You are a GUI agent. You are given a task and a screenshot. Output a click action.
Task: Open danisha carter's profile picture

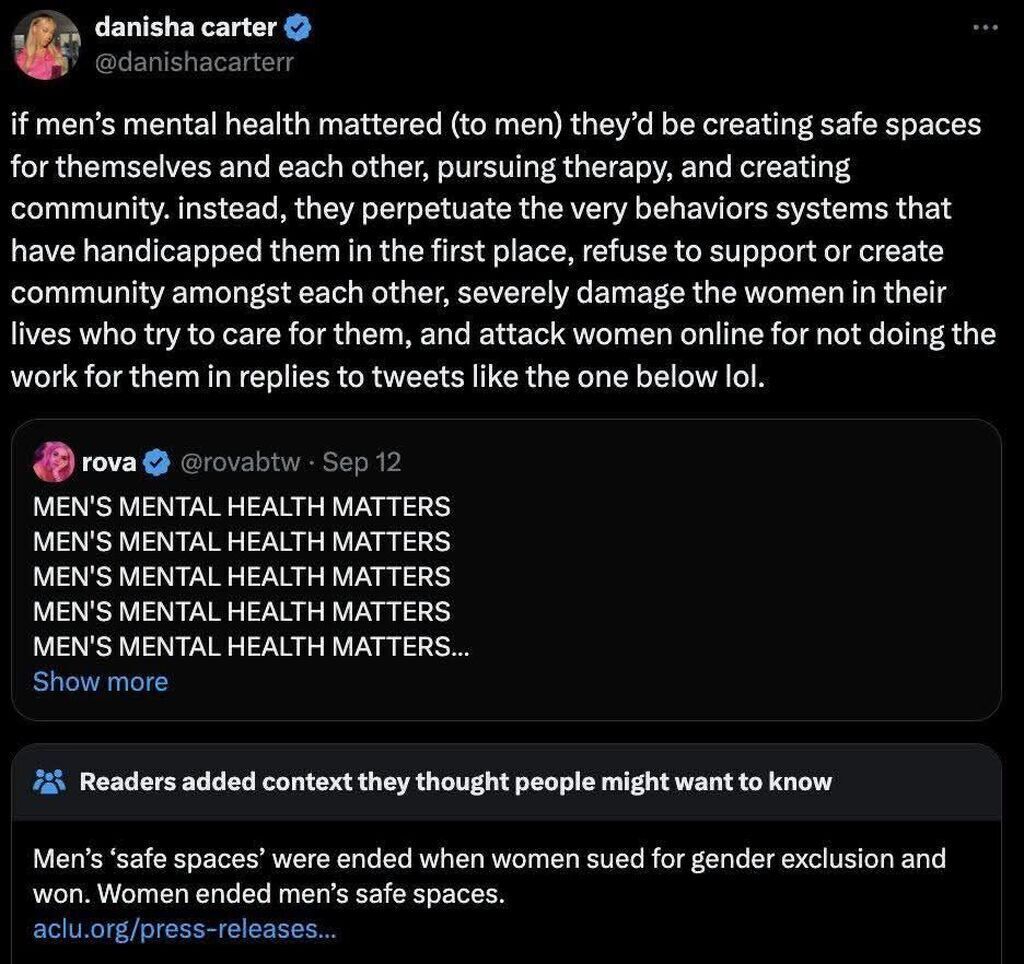coord(46,45)
